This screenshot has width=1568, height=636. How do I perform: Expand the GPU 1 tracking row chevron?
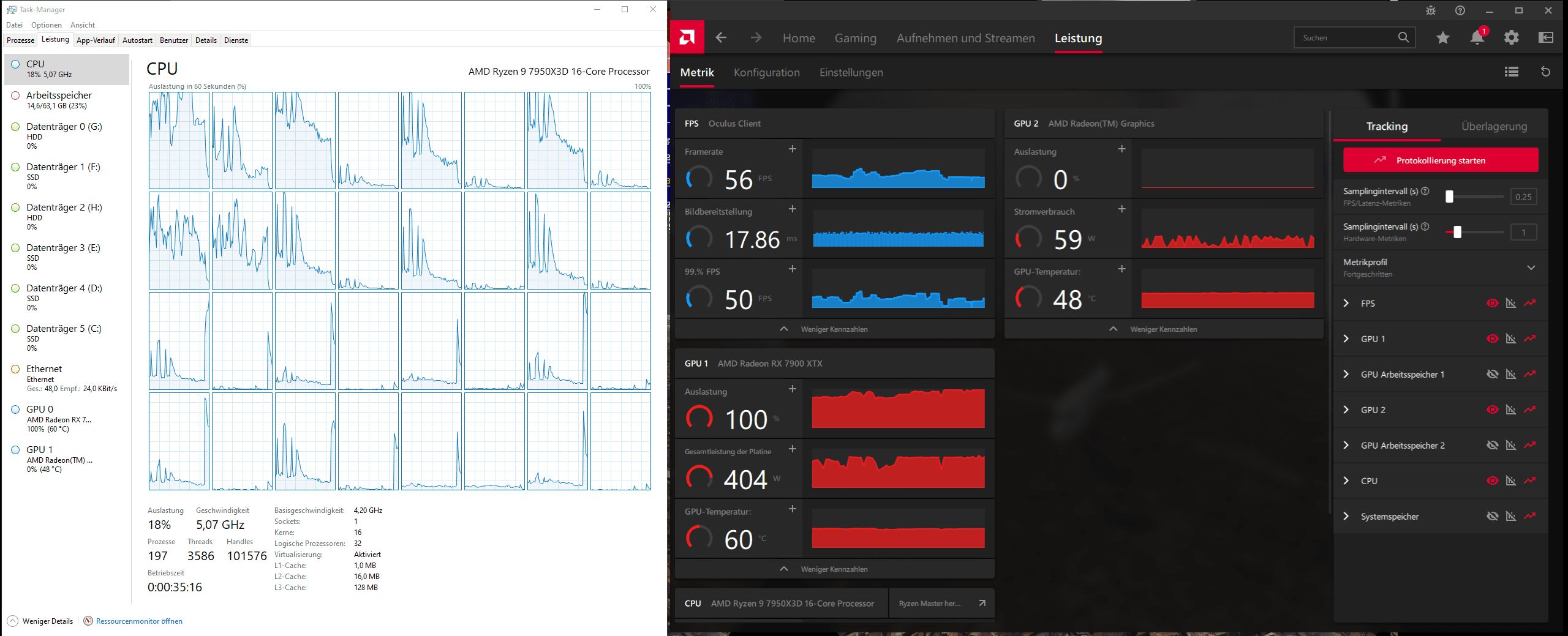point(1346,339)
